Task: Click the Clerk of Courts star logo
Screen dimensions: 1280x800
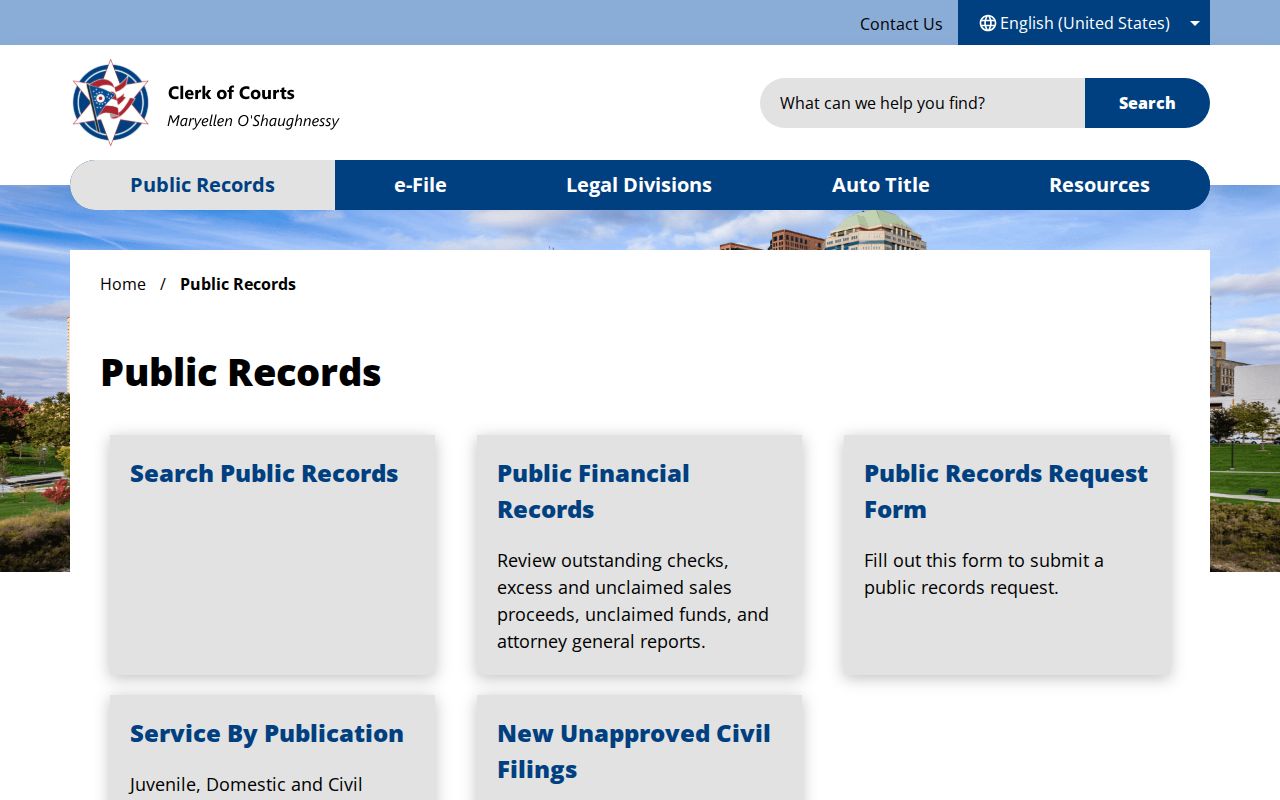Action: pyautogui.click(x=111, y=102)
